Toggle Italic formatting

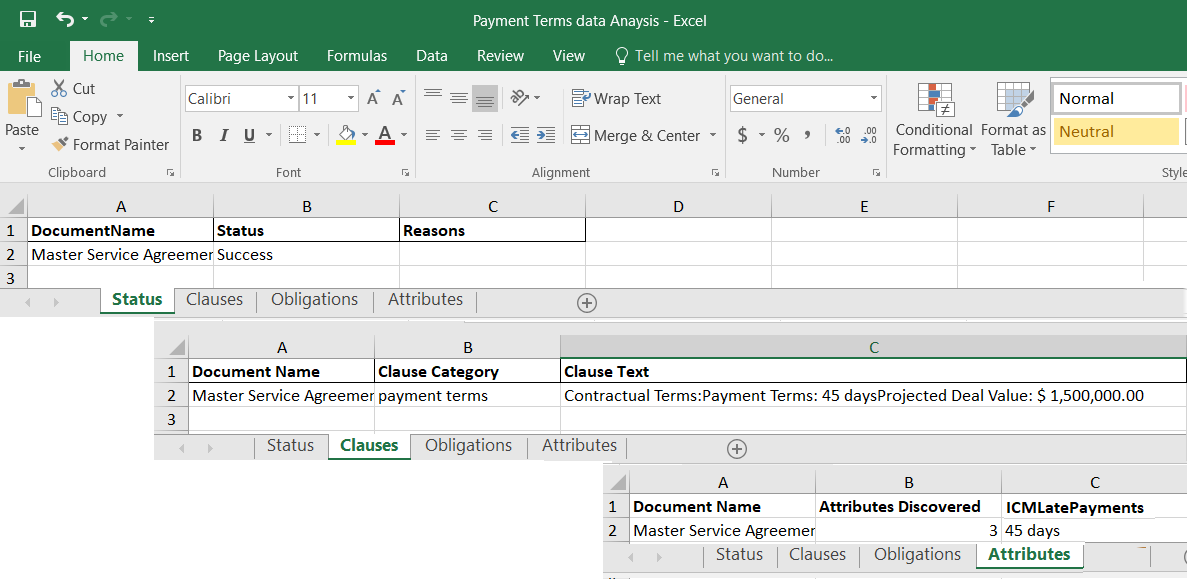pos(223,135)
